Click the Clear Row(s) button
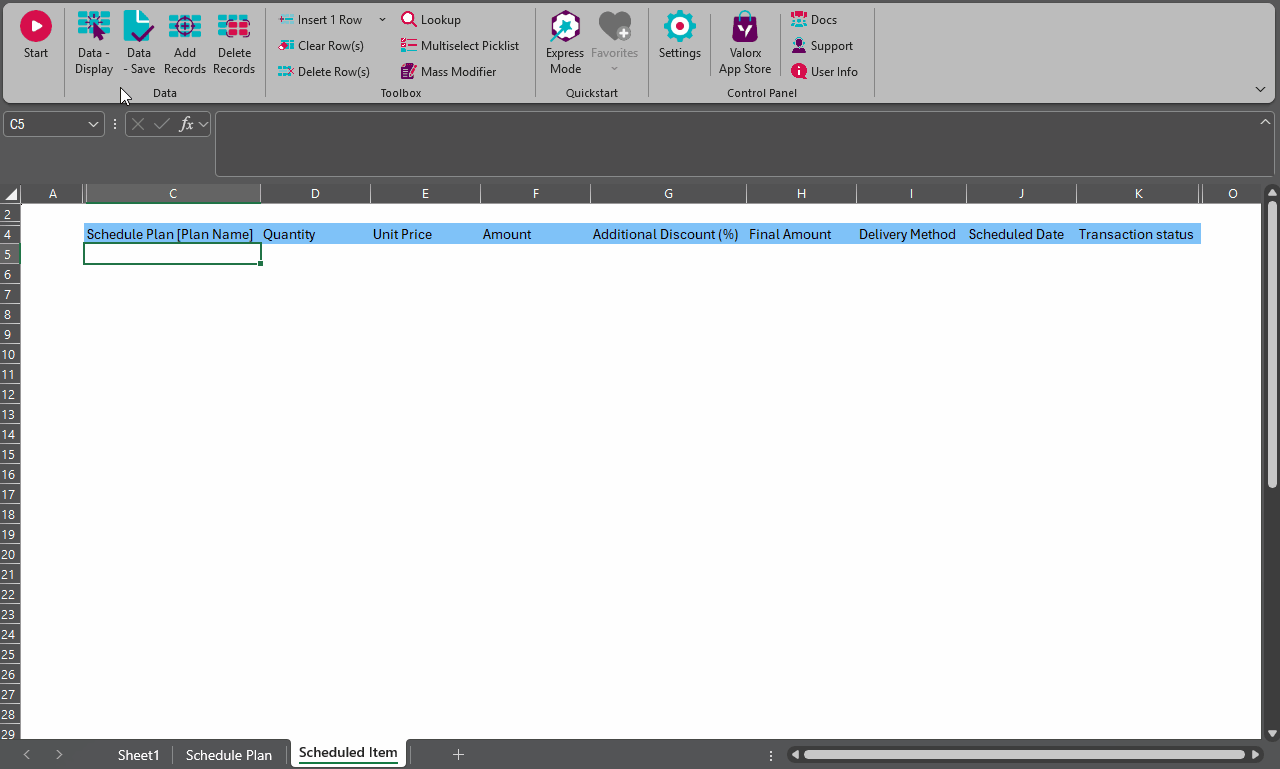 [321, 46]
